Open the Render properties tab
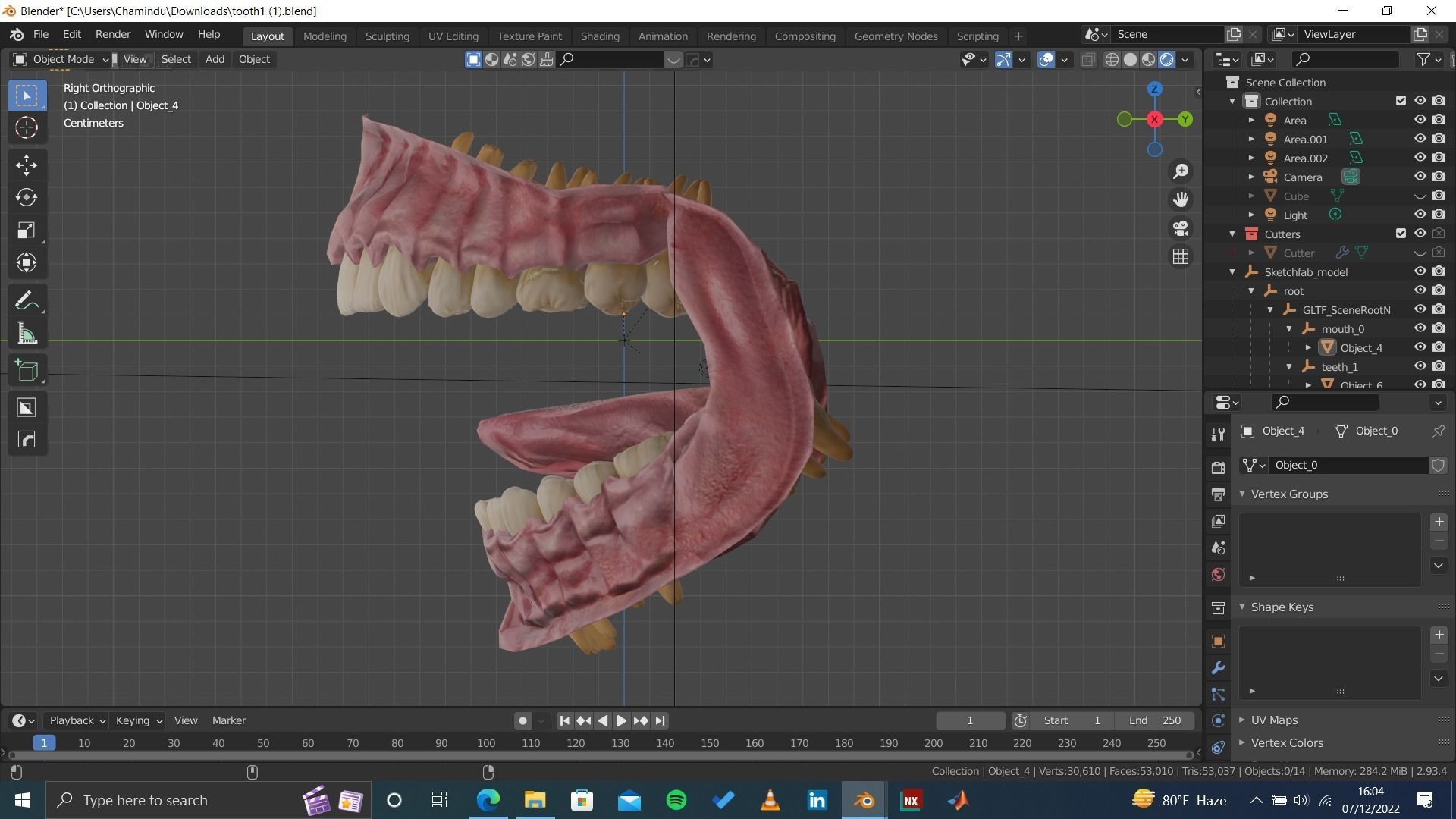Screen dimensions: 1456x819 coord(1218,467)
